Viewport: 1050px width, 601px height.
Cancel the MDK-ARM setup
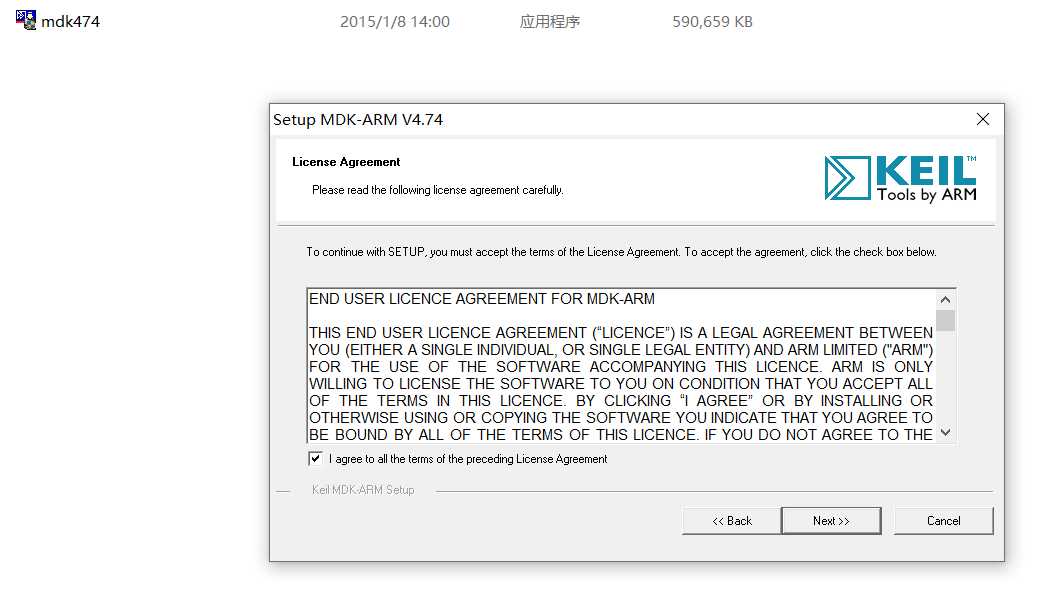(943, 521)
